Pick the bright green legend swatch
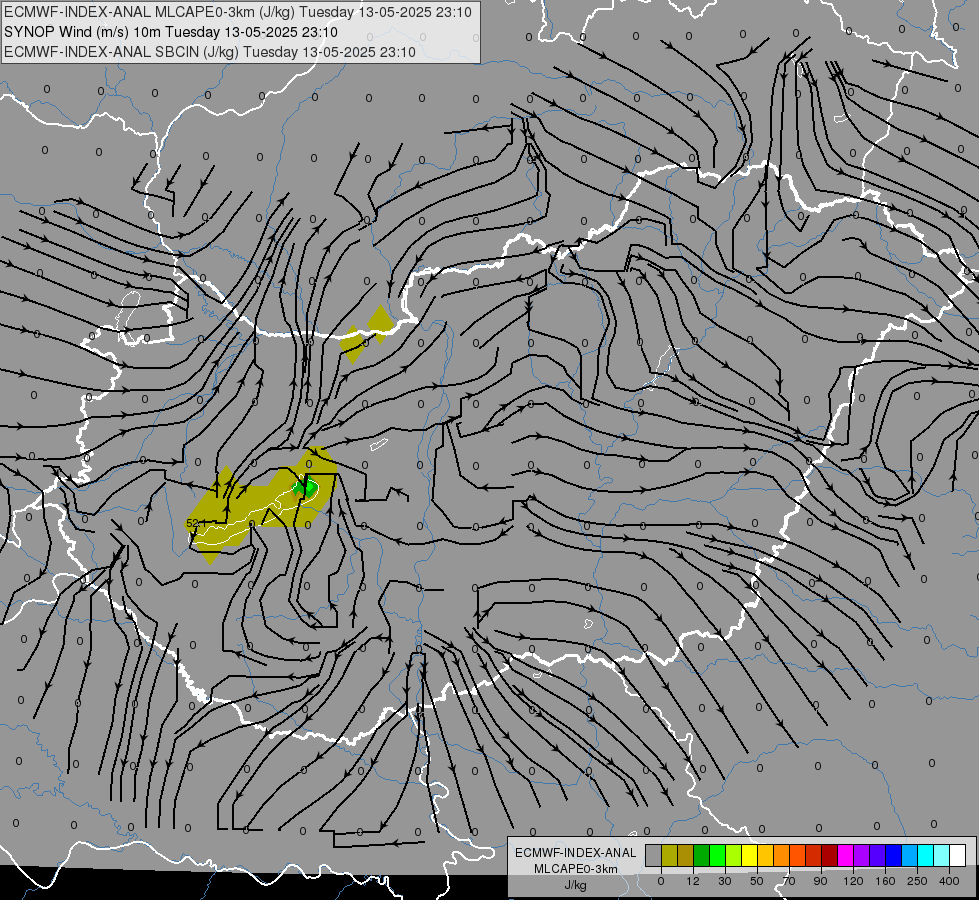 click(717, 855)
